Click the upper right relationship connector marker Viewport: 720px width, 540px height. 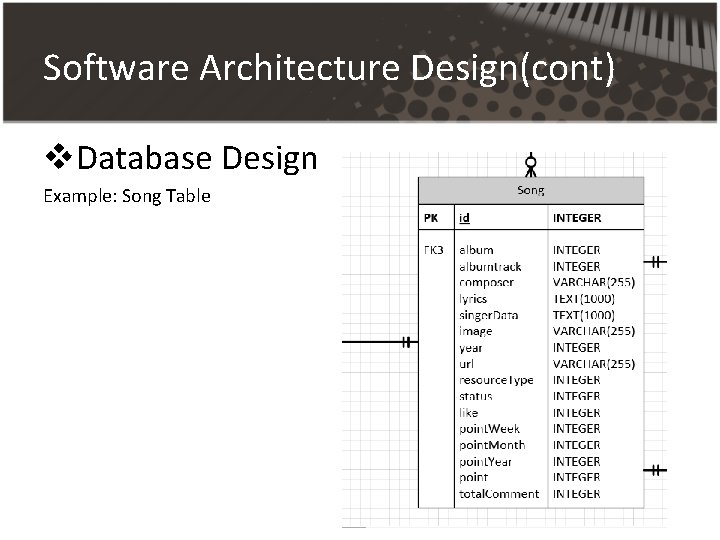point(656,262)
